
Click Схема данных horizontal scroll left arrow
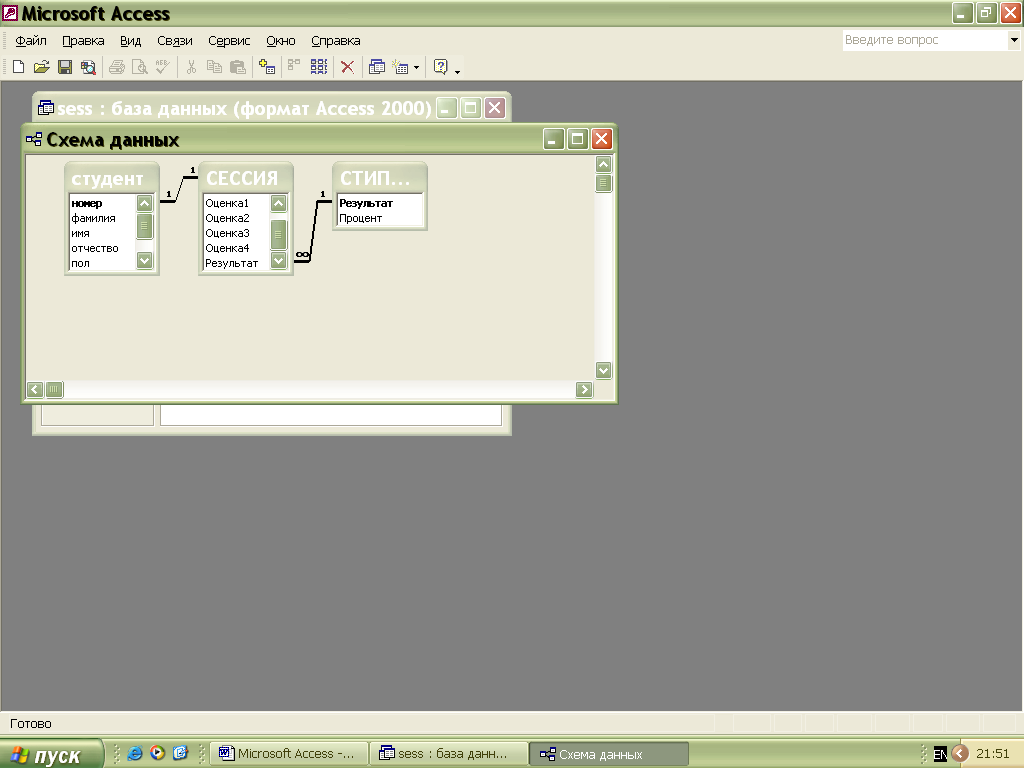coord(35,390)
